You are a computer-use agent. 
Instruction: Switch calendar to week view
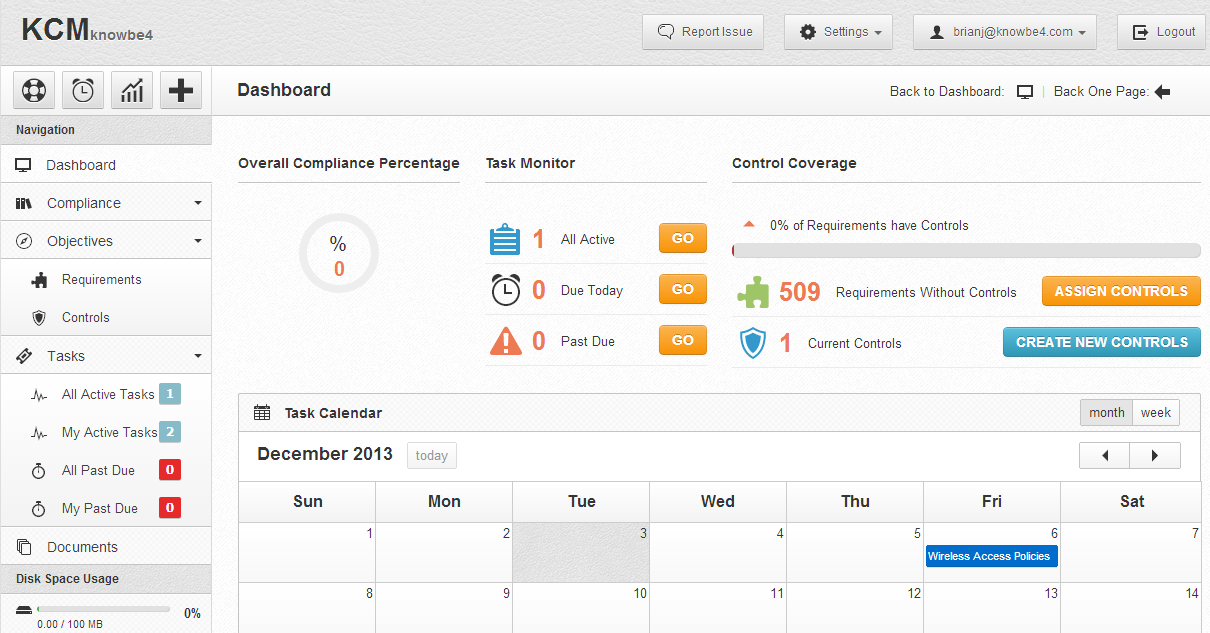click(1156, 412)
